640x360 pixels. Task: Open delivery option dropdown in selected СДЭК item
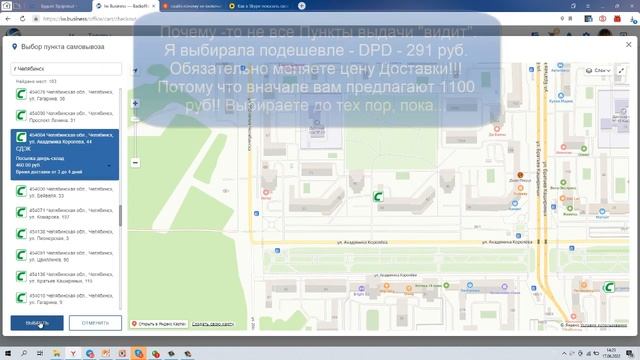(109, 165)
